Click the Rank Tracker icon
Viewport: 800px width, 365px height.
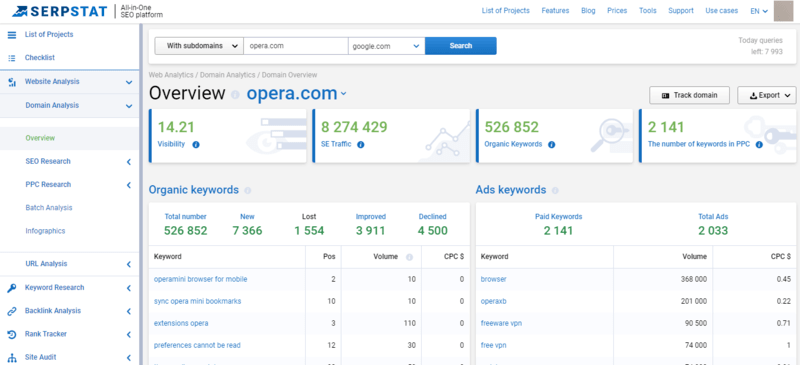pos(12,334)
